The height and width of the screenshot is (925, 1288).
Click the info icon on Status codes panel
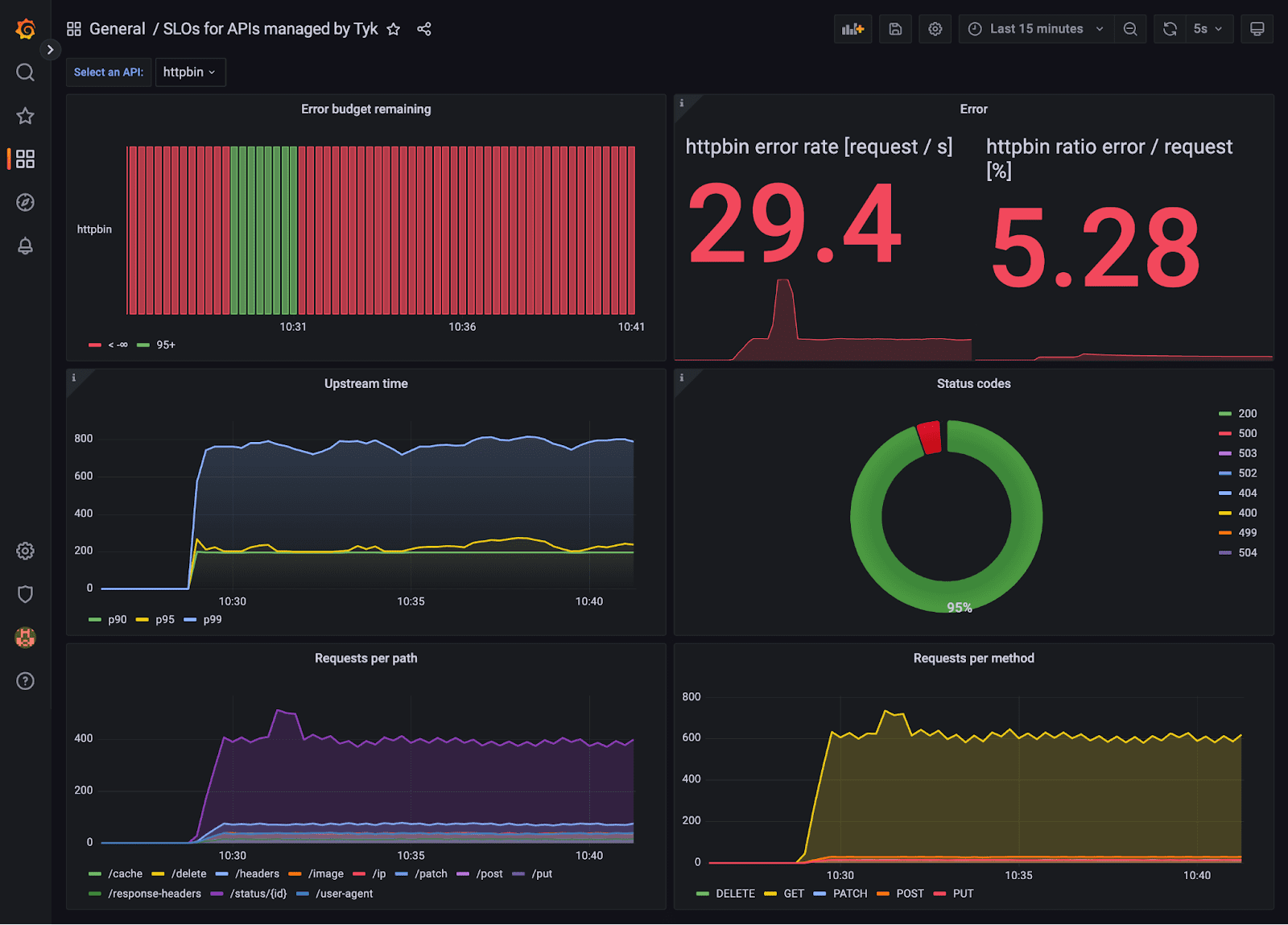point(682,377)
